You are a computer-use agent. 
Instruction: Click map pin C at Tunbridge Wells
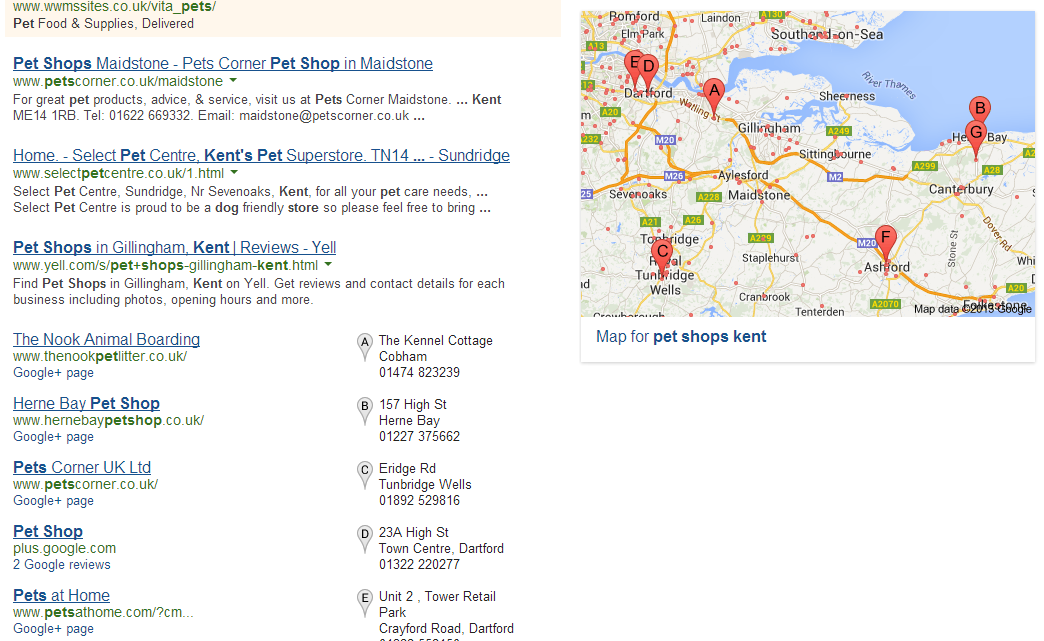click(661, 253)
